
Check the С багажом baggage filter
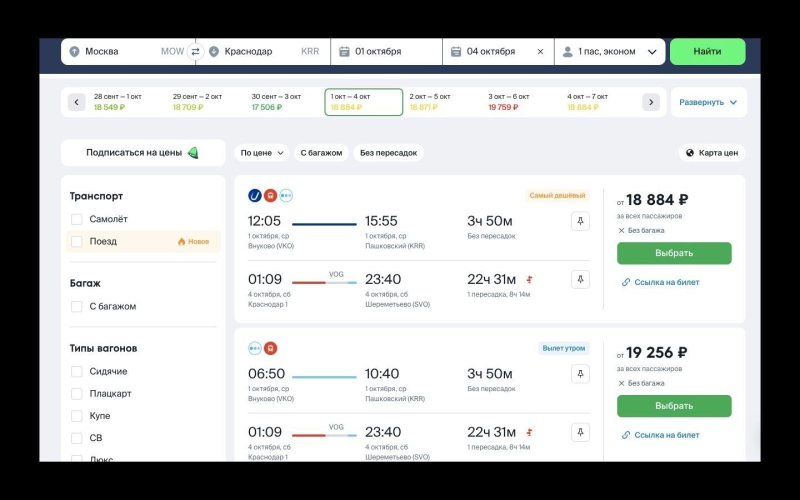pos(77,306)
